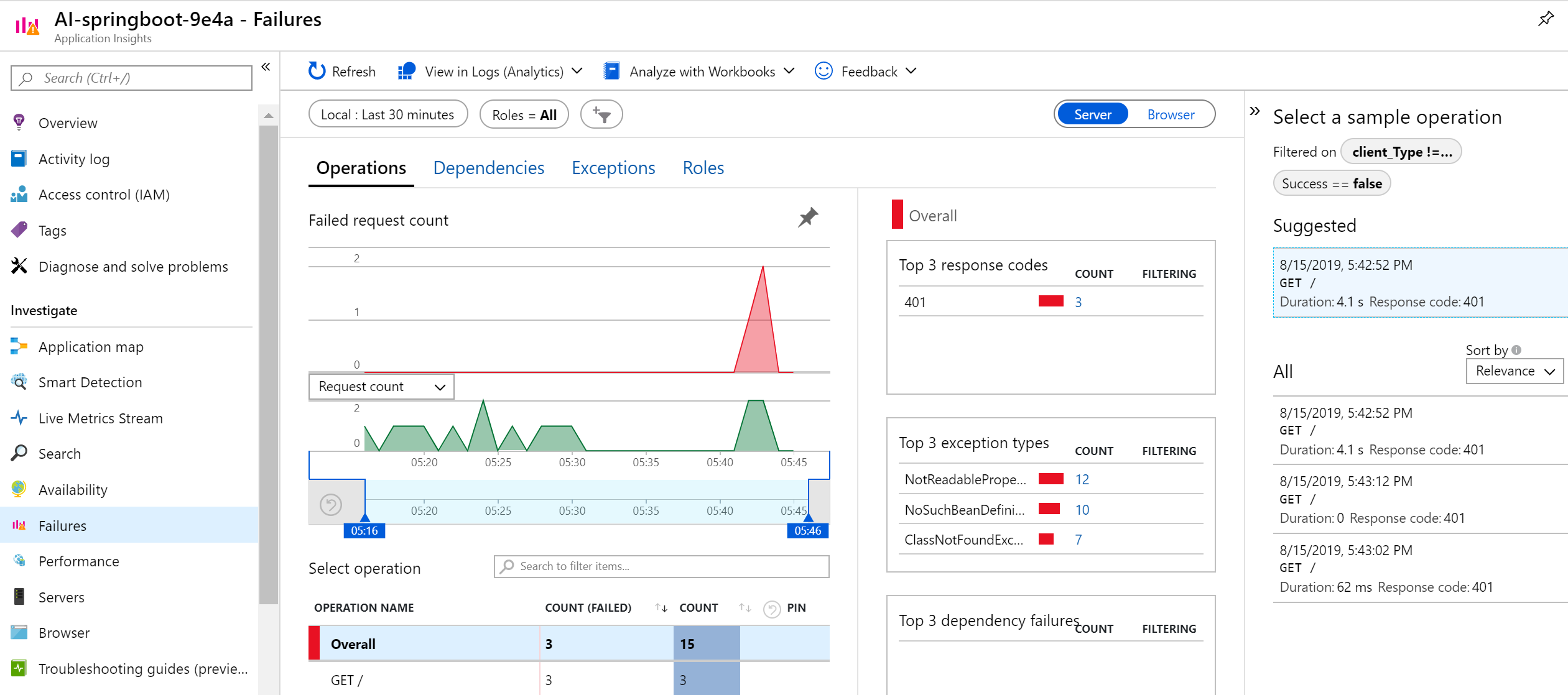Expand the Sort by Relevance dropdown
Screen dimensions: 1568x695
(1514, 371)
